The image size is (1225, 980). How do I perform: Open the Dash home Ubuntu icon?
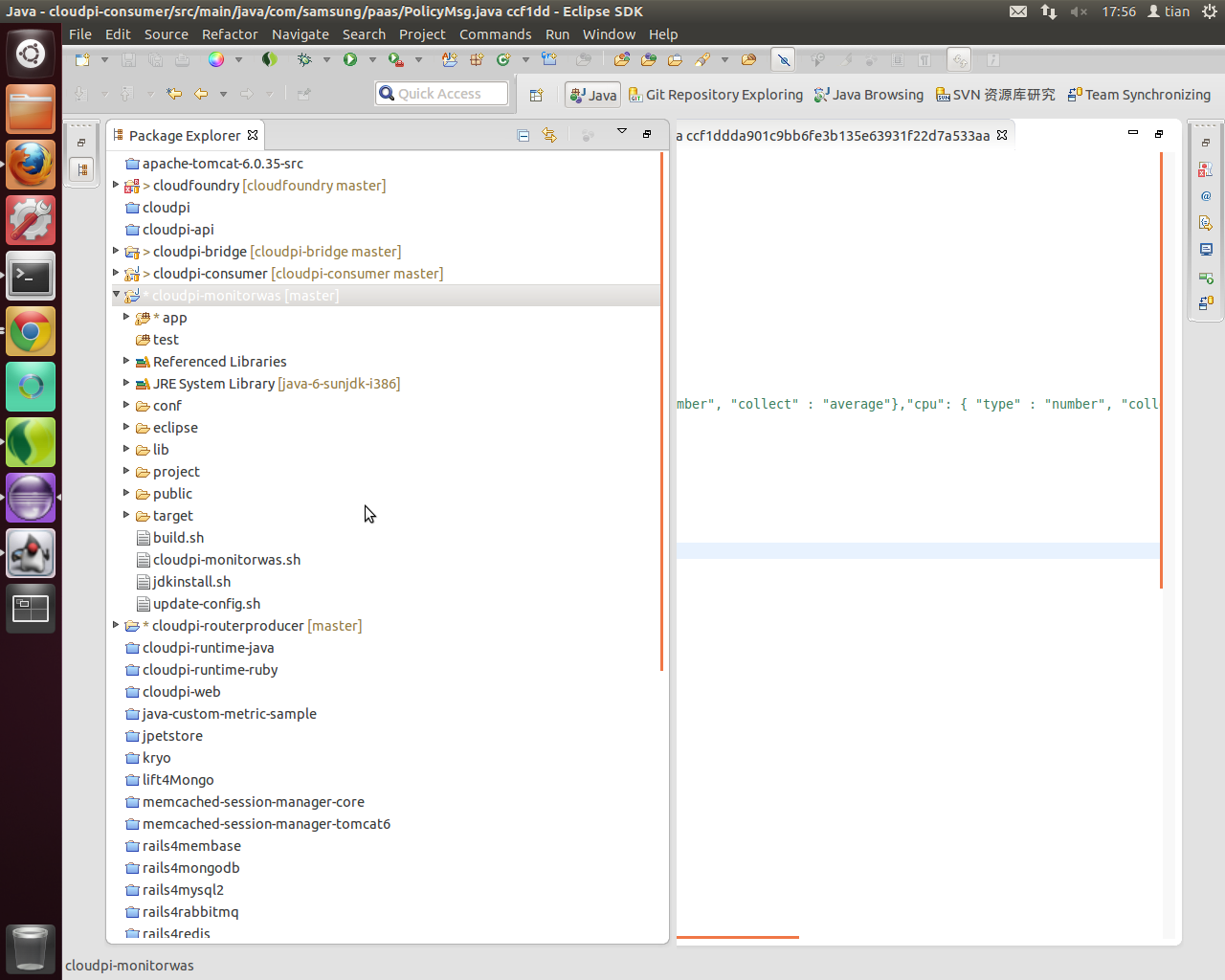[31, 54]
